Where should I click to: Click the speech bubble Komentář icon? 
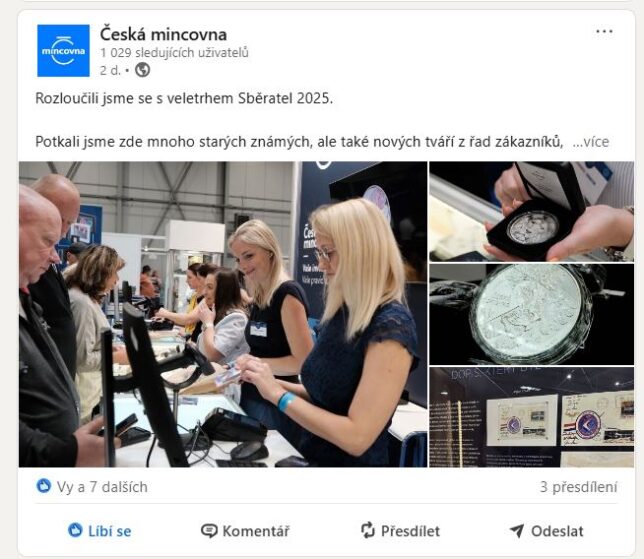click(209, 531)
